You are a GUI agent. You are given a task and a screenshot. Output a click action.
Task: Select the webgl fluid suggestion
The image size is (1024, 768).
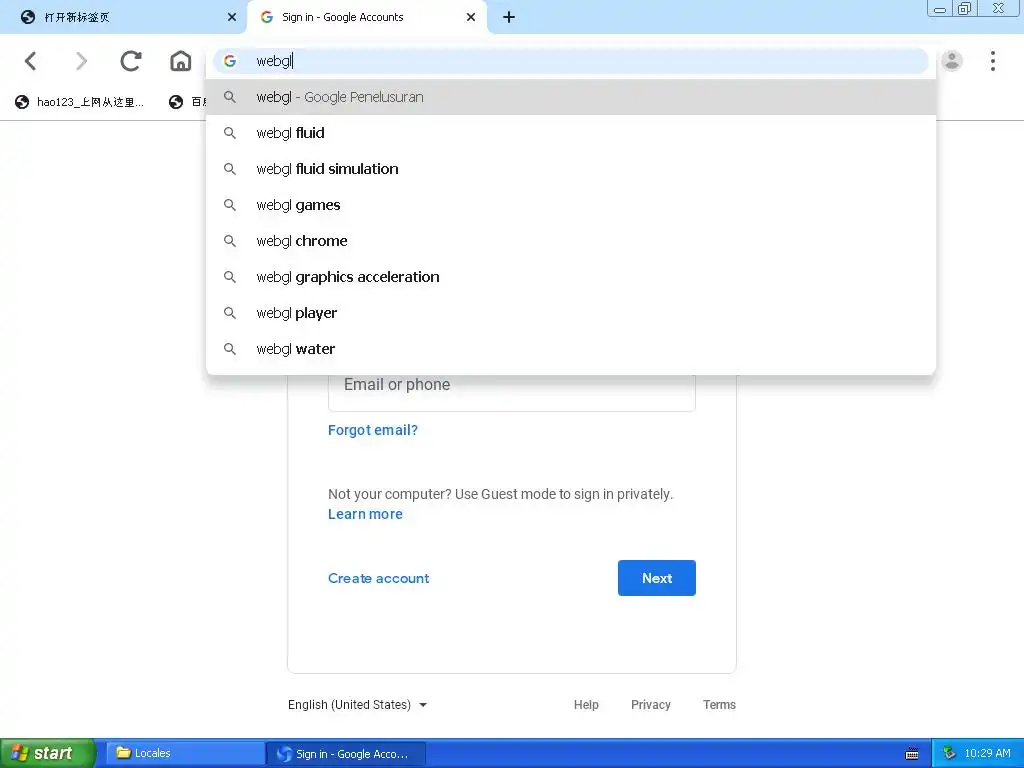[571, 133]
